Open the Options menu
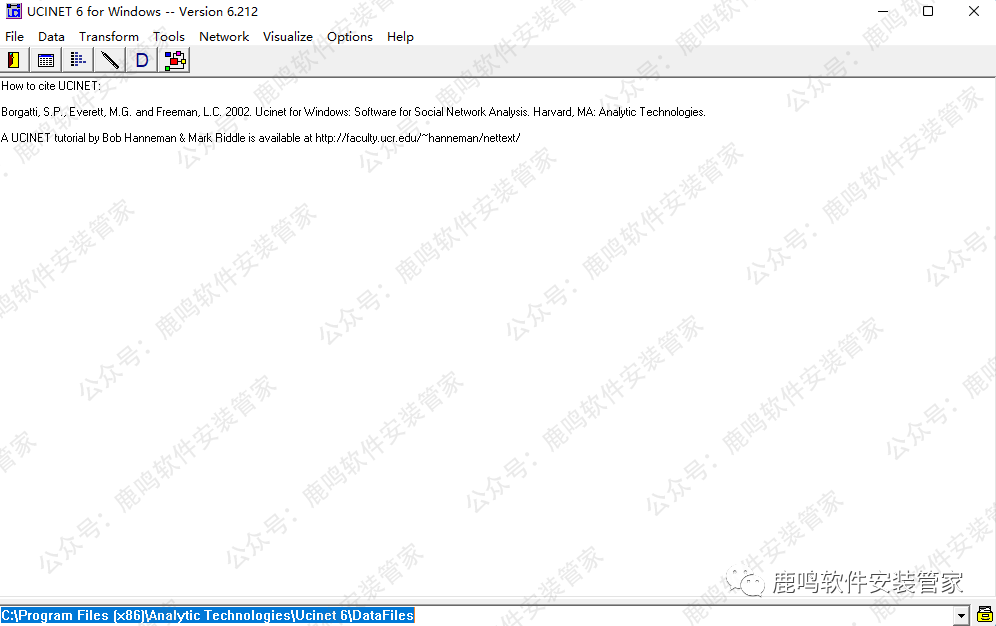The width and height of the screenshot is (996, 626). [x=350, y=37]
